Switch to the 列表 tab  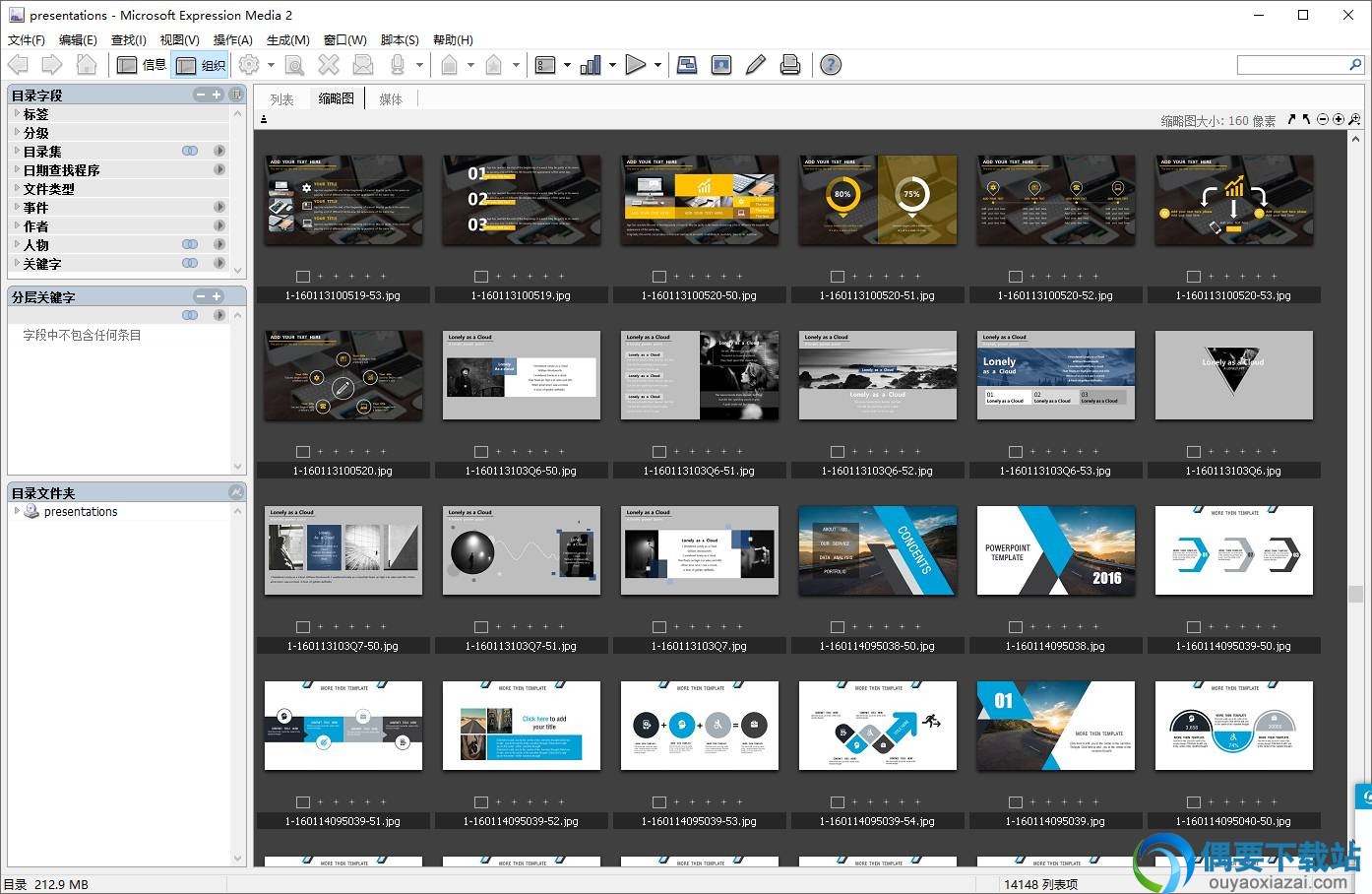coord(282,99)
